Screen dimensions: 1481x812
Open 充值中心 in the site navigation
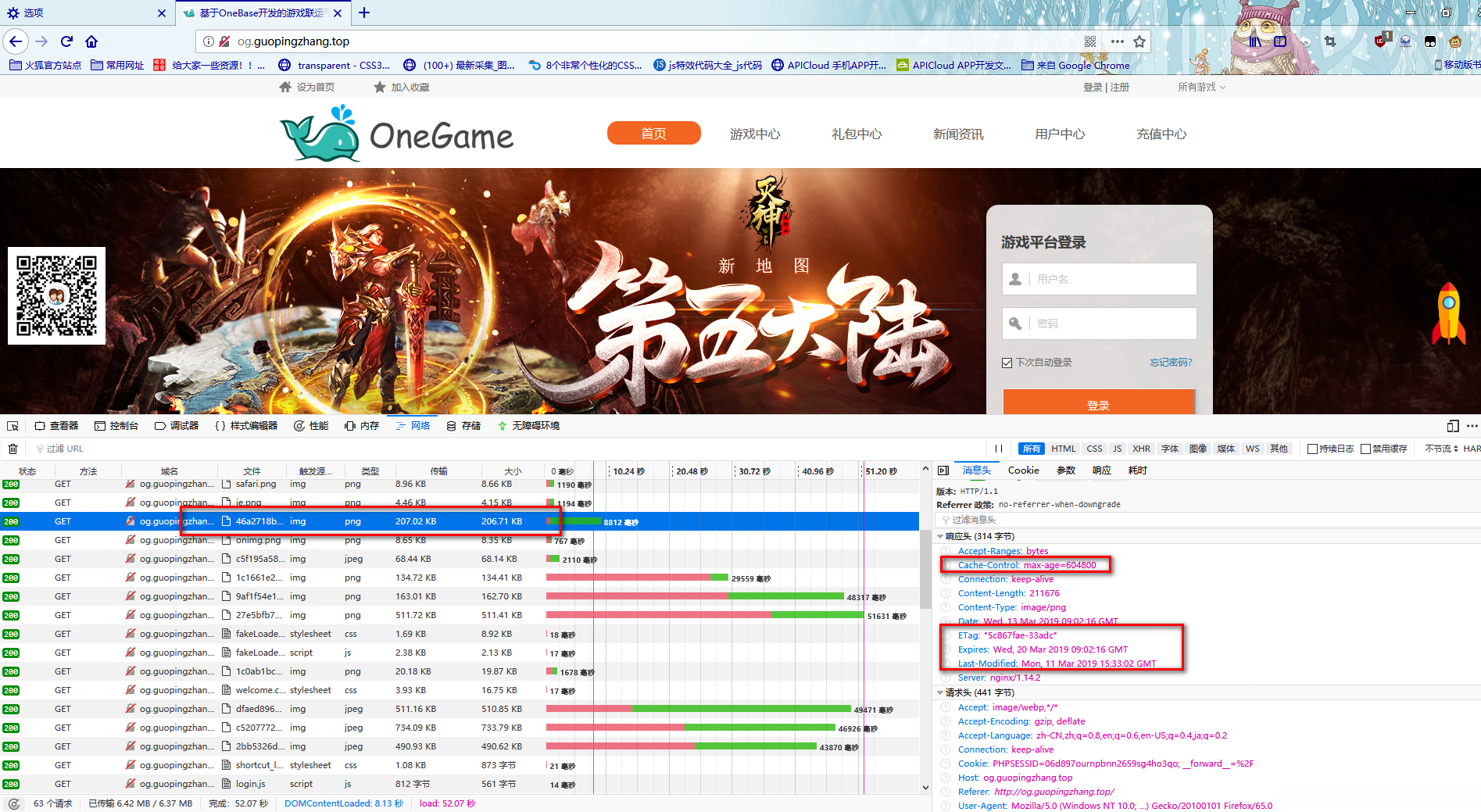point(1161,134)
